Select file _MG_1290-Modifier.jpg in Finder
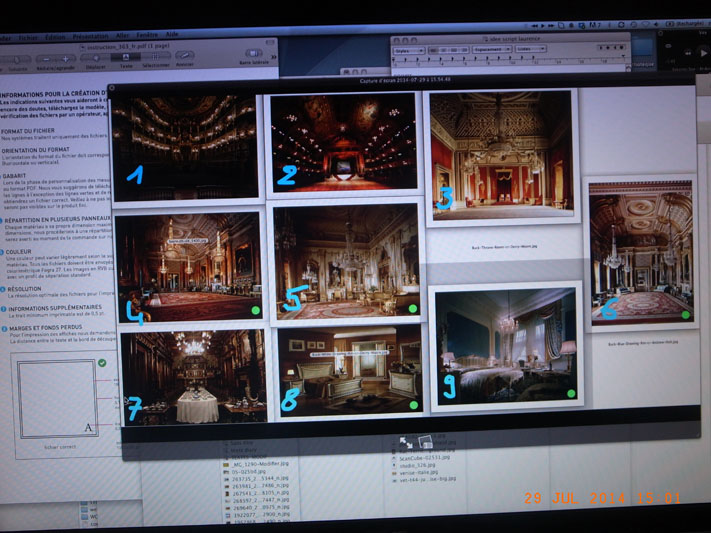This screenshot has height=533, width=711. pos(256,464)
